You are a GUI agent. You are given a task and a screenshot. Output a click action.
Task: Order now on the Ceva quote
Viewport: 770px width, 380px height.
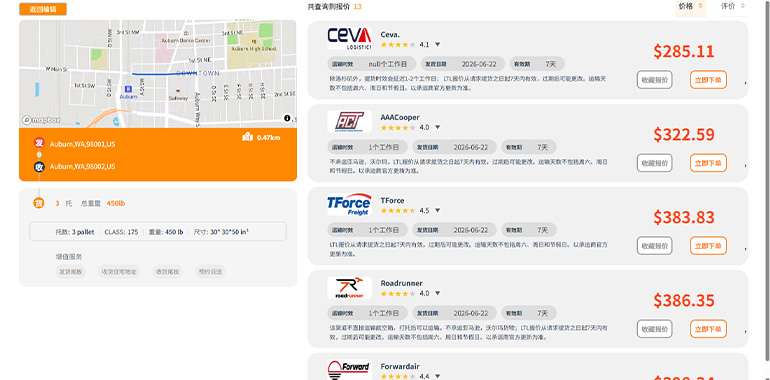point(708,80)
